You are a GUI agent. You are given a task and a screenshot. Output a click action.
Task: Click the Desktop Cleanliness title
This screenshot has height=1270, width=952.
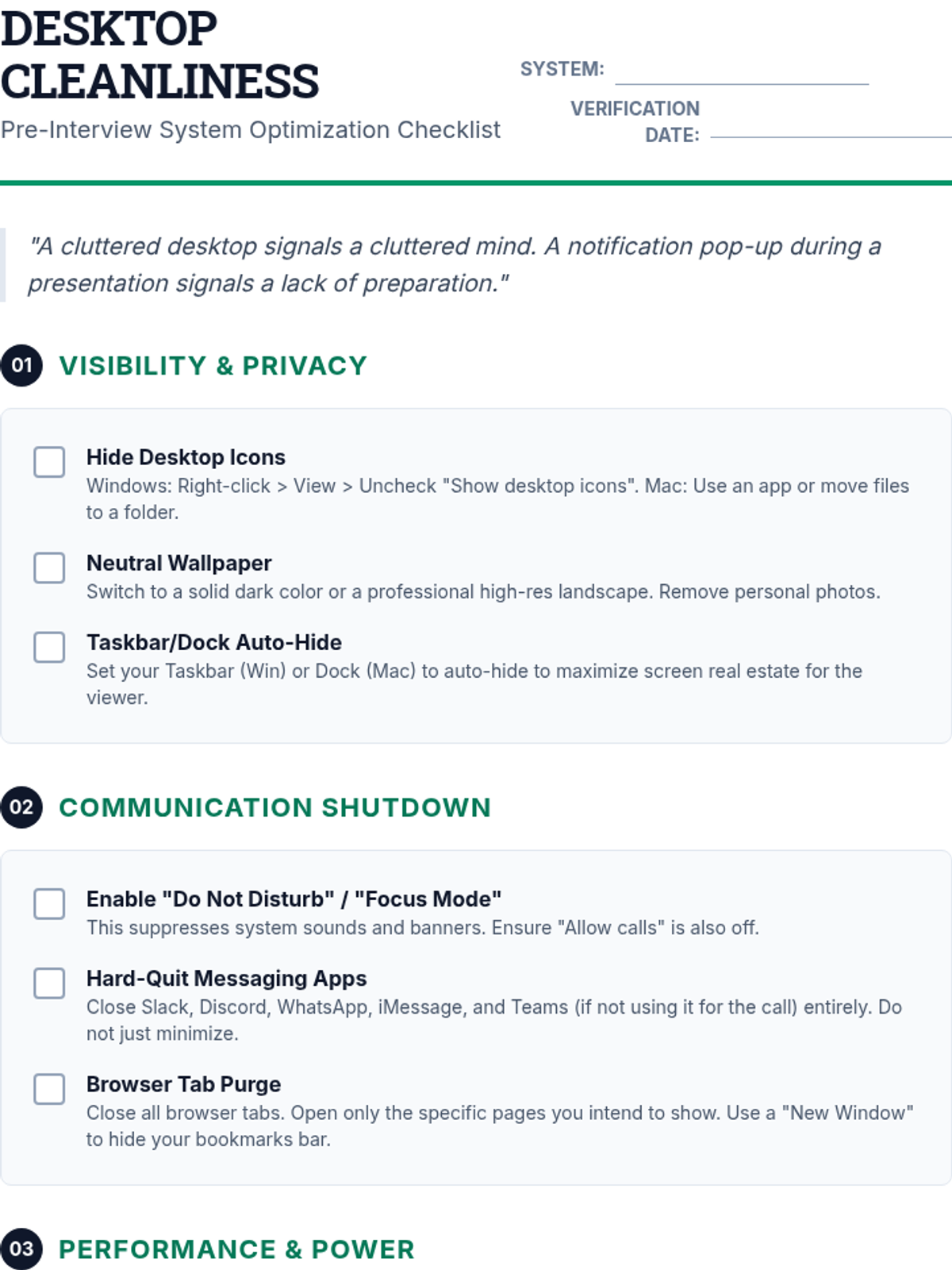pyautogui.click(x=159, y=56)
